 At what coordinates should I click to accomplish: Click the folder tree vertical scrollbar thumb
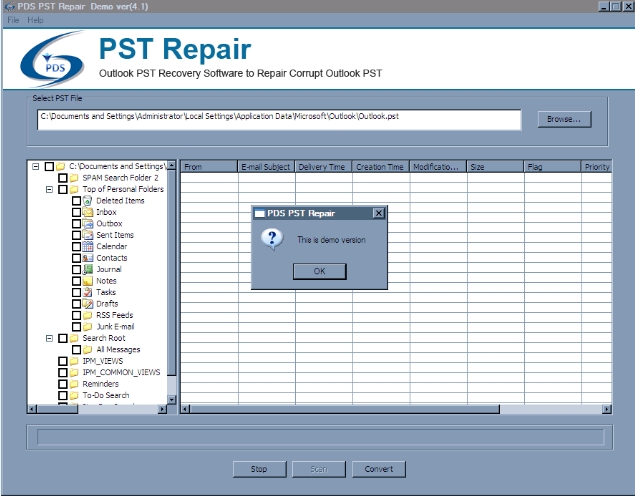click(171, 273)
